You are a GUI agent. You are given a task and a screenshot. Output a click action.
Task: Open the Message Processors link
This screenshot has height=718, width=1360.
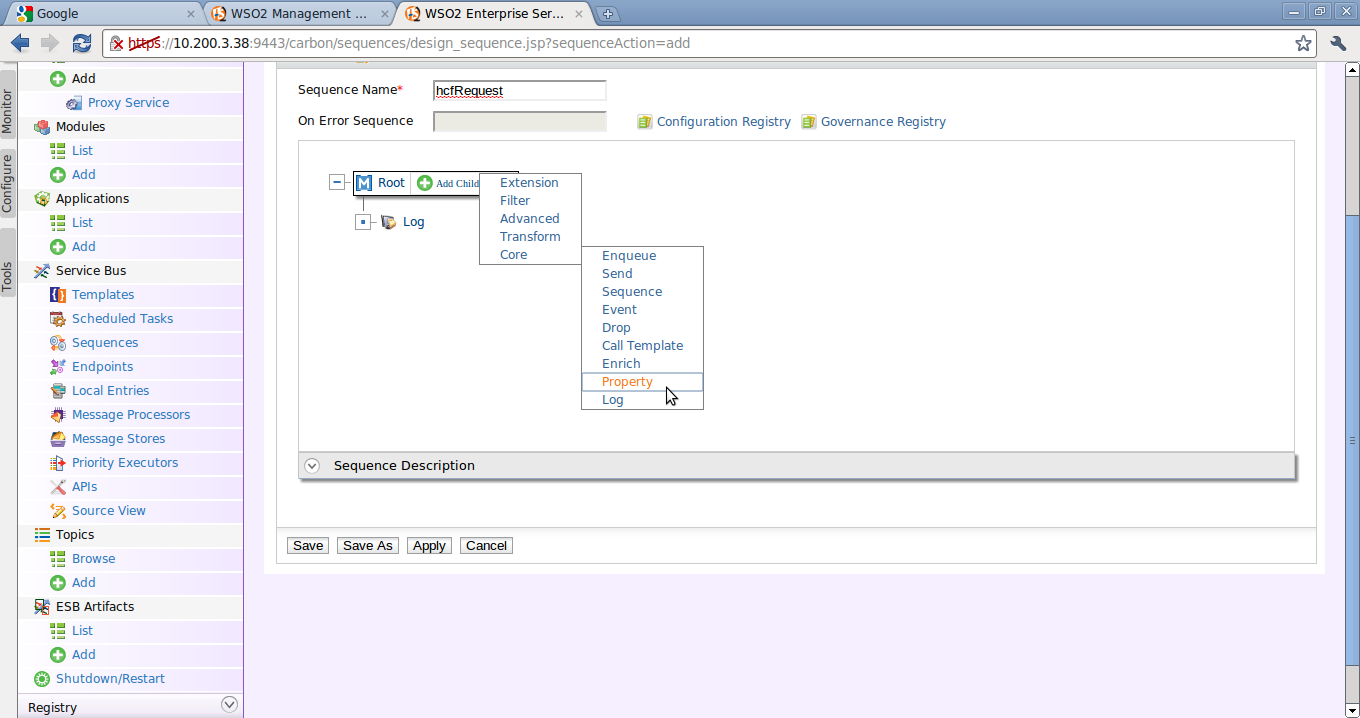pyautogui.click(x=131, y=415)
